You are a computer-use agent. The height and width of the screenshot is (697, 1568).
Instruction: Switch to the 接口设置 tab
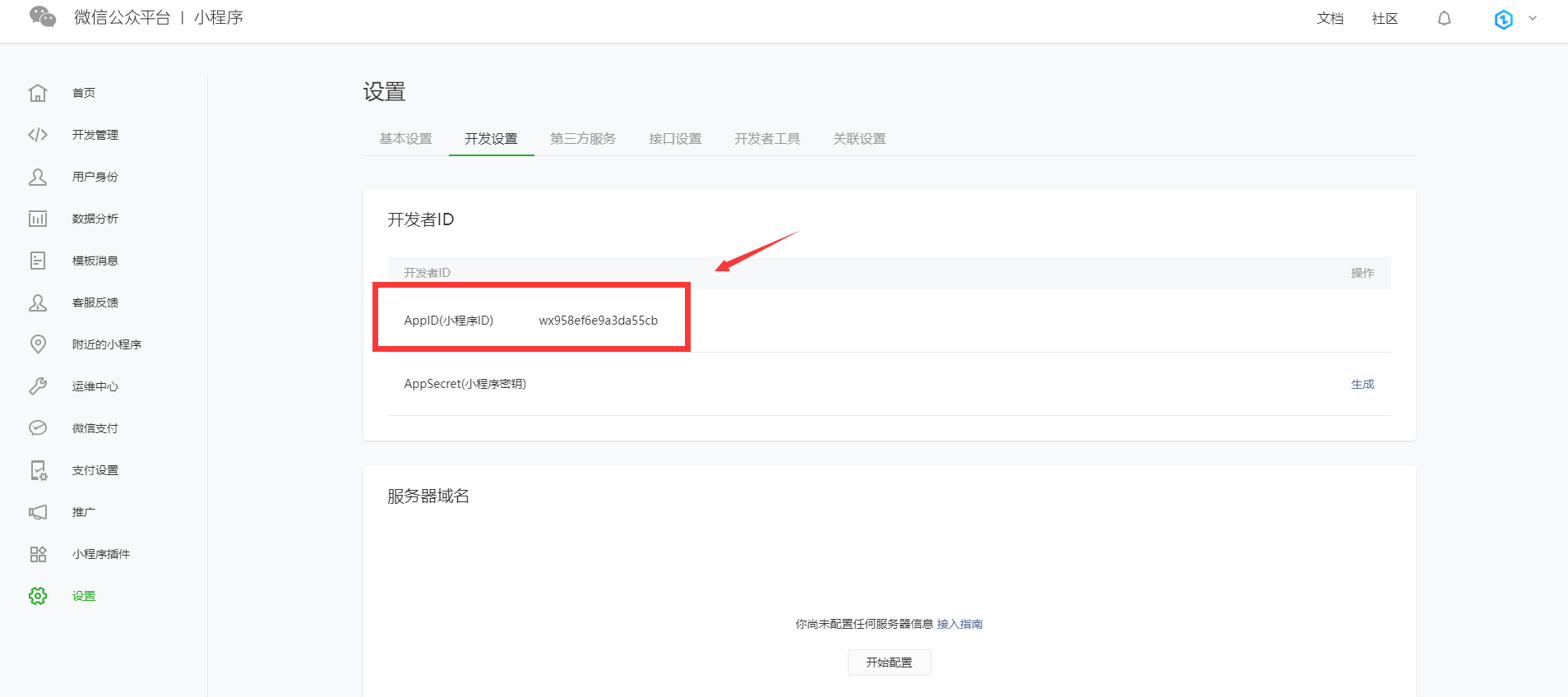tap(676, 139)
